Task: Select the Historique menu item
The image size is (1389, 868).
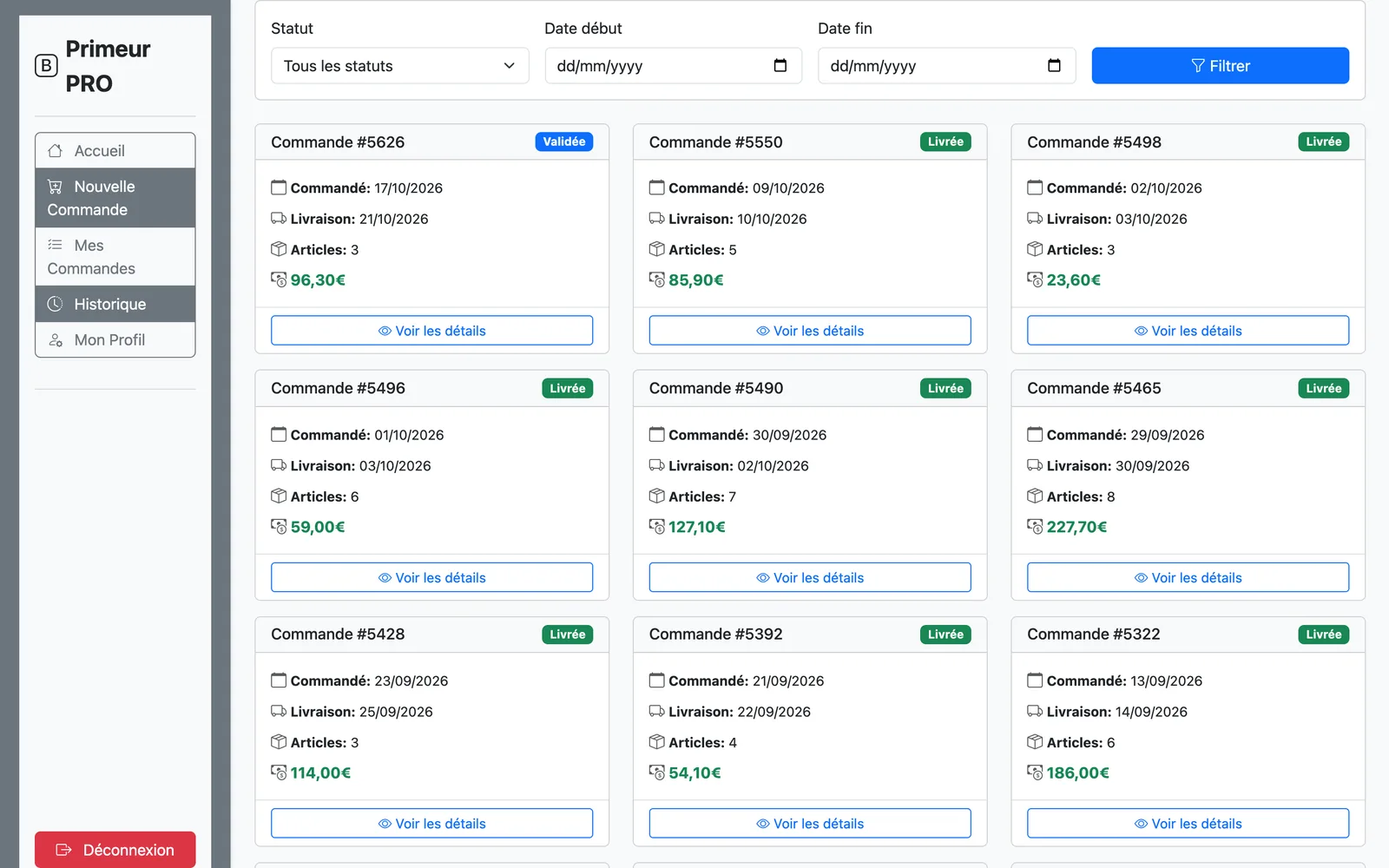Action: 115,304
